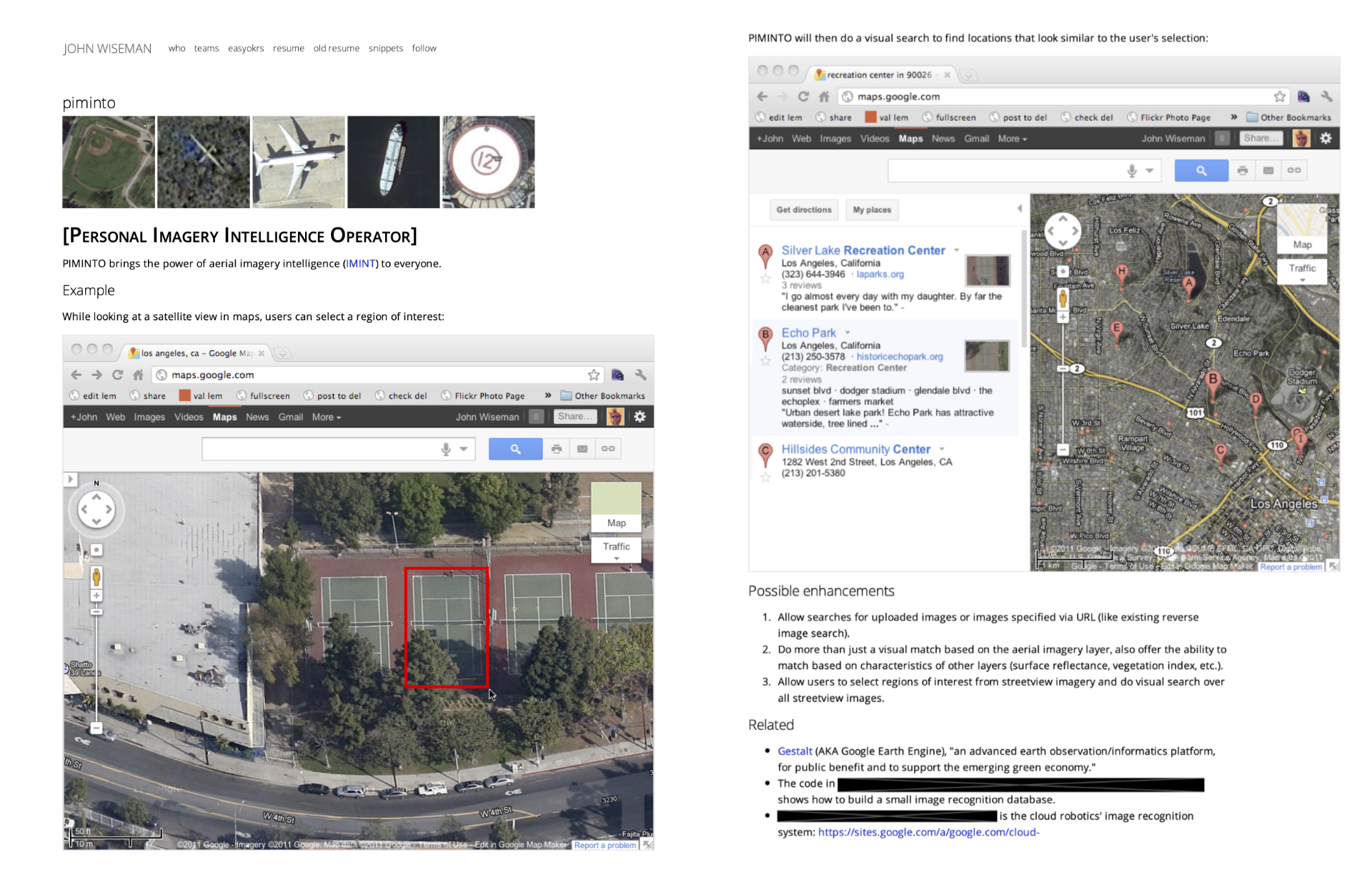Click the Echo Park result thumbnail
1372x888 pixels.
point(987,357)
